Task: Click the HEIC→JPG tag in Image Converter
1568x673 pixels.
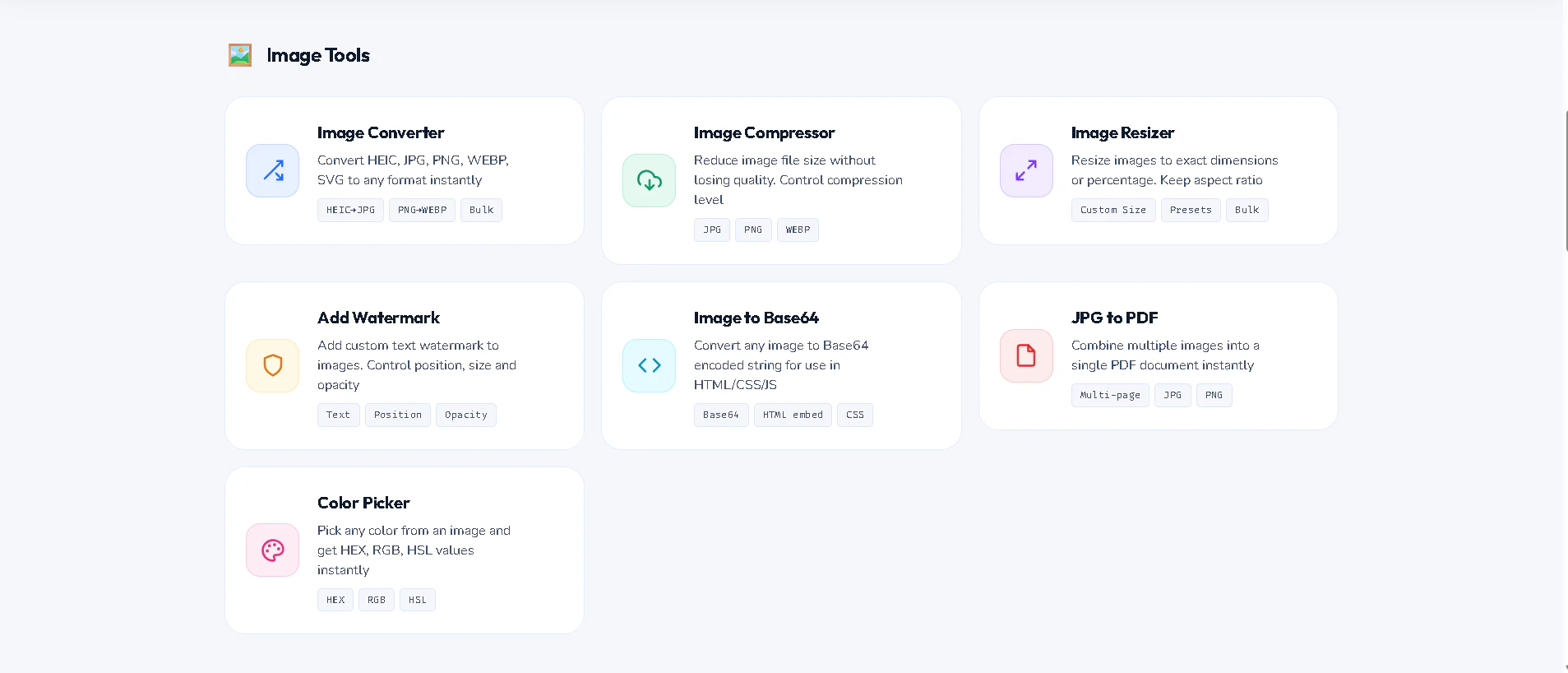Action: [350, 210]
